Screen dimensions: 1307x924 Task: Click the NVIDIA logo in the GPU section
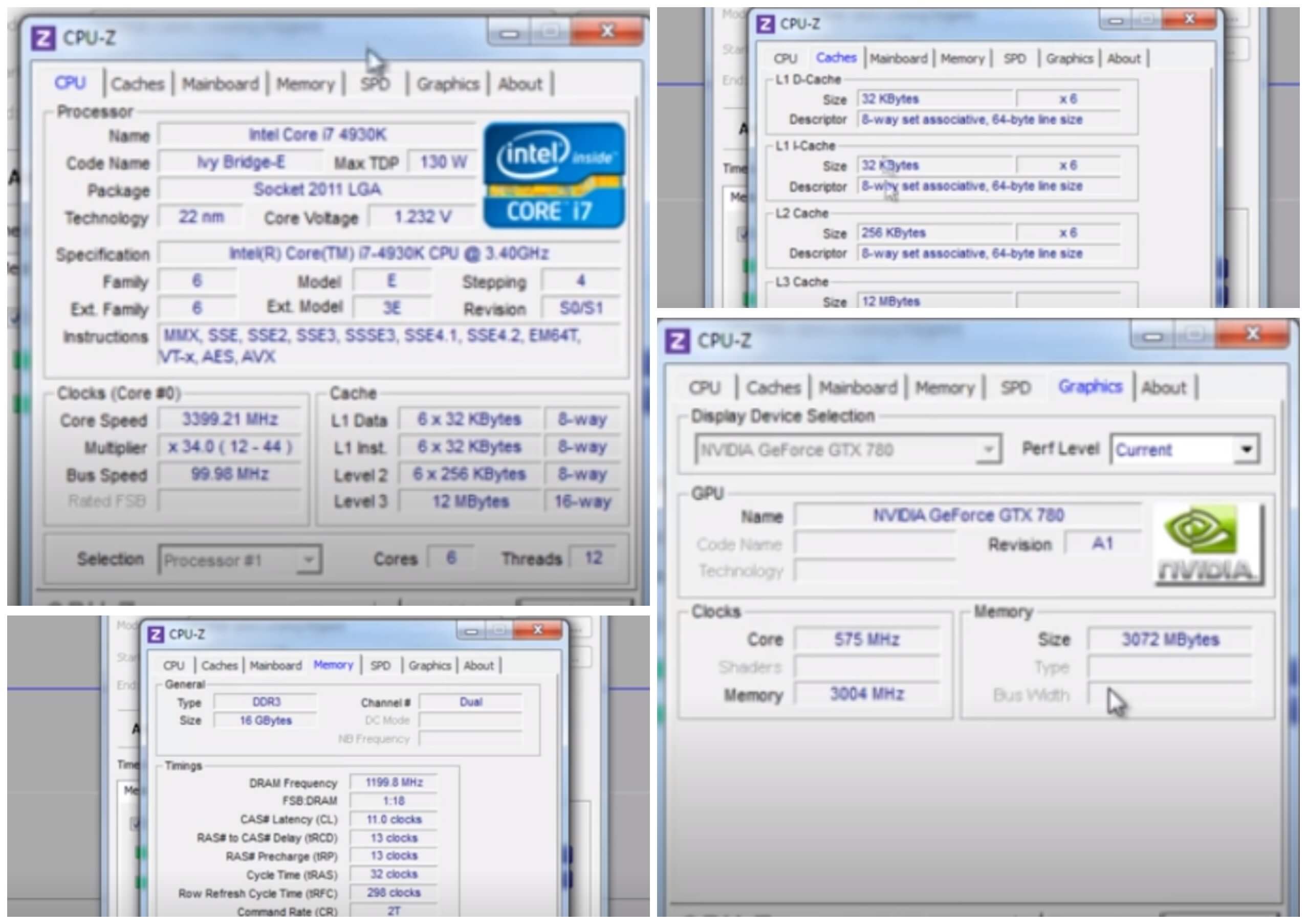coord(1209,544)
